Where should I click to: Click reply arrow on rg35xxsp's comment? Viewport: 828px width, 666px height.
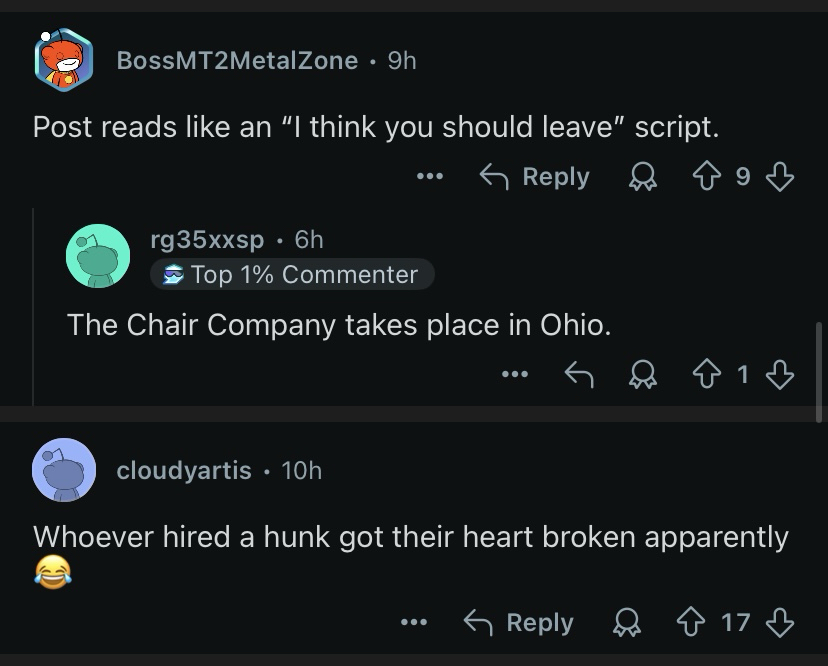click(578, 375)
